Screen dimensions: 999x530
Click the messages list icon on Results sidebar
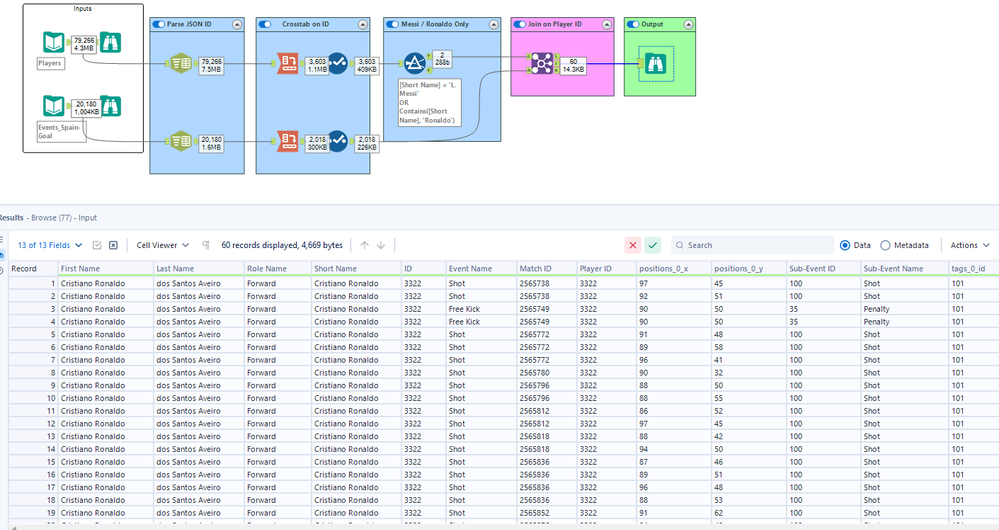pyautogui.click(x=2, y=240)
